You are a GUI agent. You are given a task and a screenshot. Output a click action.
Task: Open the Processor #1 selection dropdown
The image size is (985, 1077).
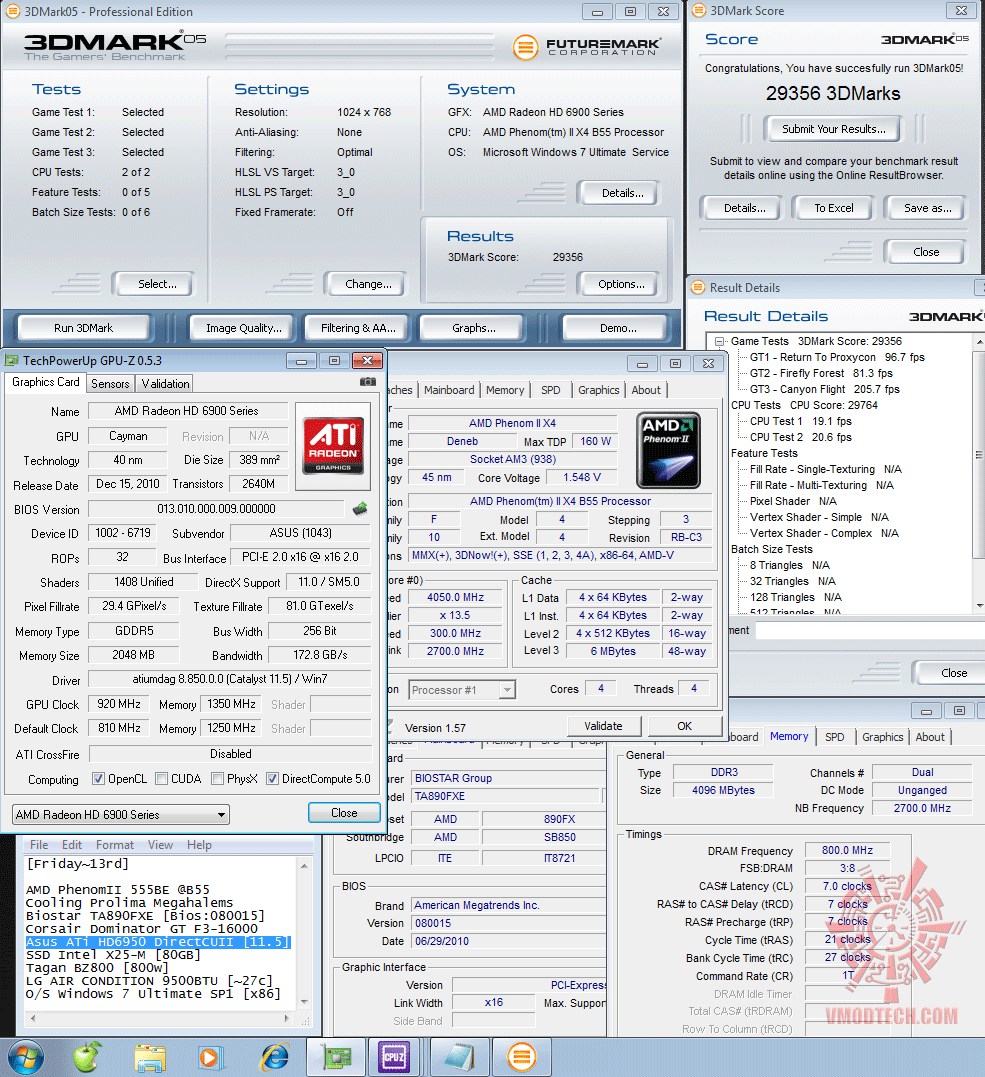pos(462,690)
